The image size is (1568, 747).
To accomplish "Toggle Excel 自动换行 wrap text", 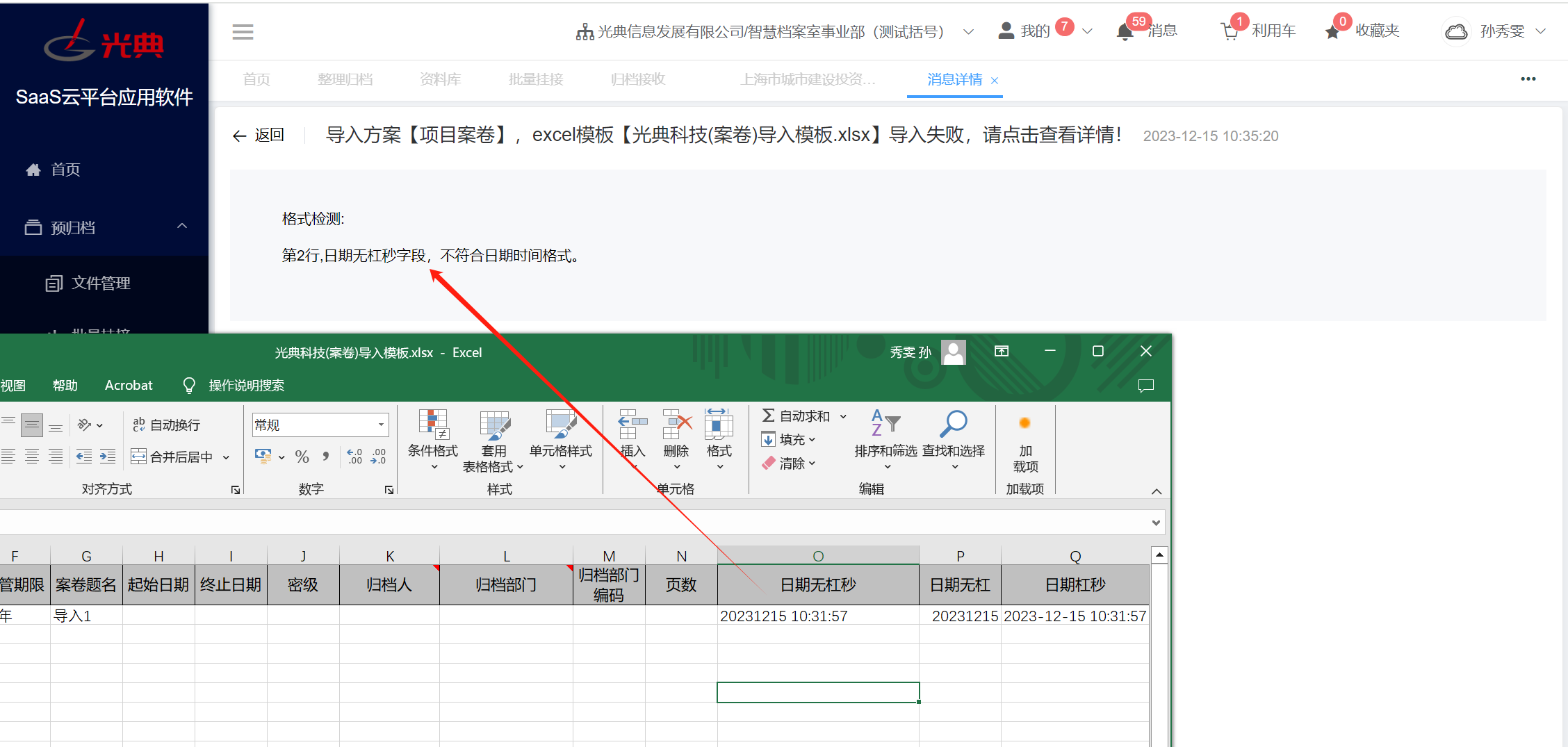I will pos(166,425).
